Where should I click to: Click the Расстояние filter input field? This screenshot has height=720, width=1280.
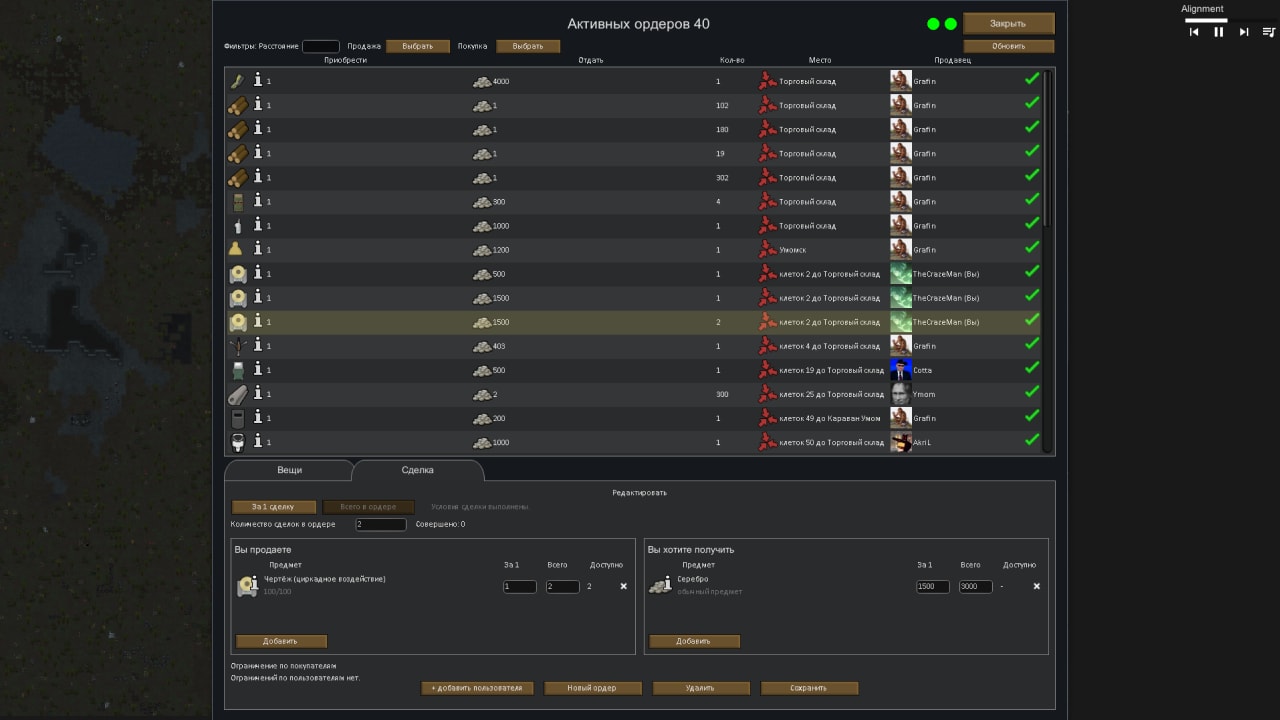click(321, 46)
